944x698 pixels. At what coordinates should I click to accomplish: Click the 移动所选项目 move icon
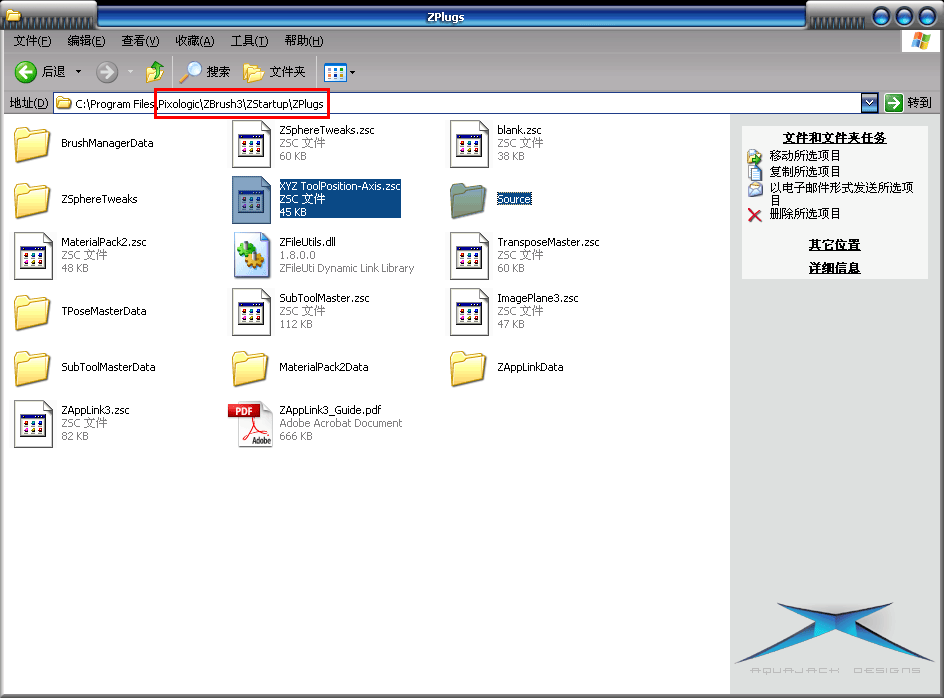[x=754, y=156]
